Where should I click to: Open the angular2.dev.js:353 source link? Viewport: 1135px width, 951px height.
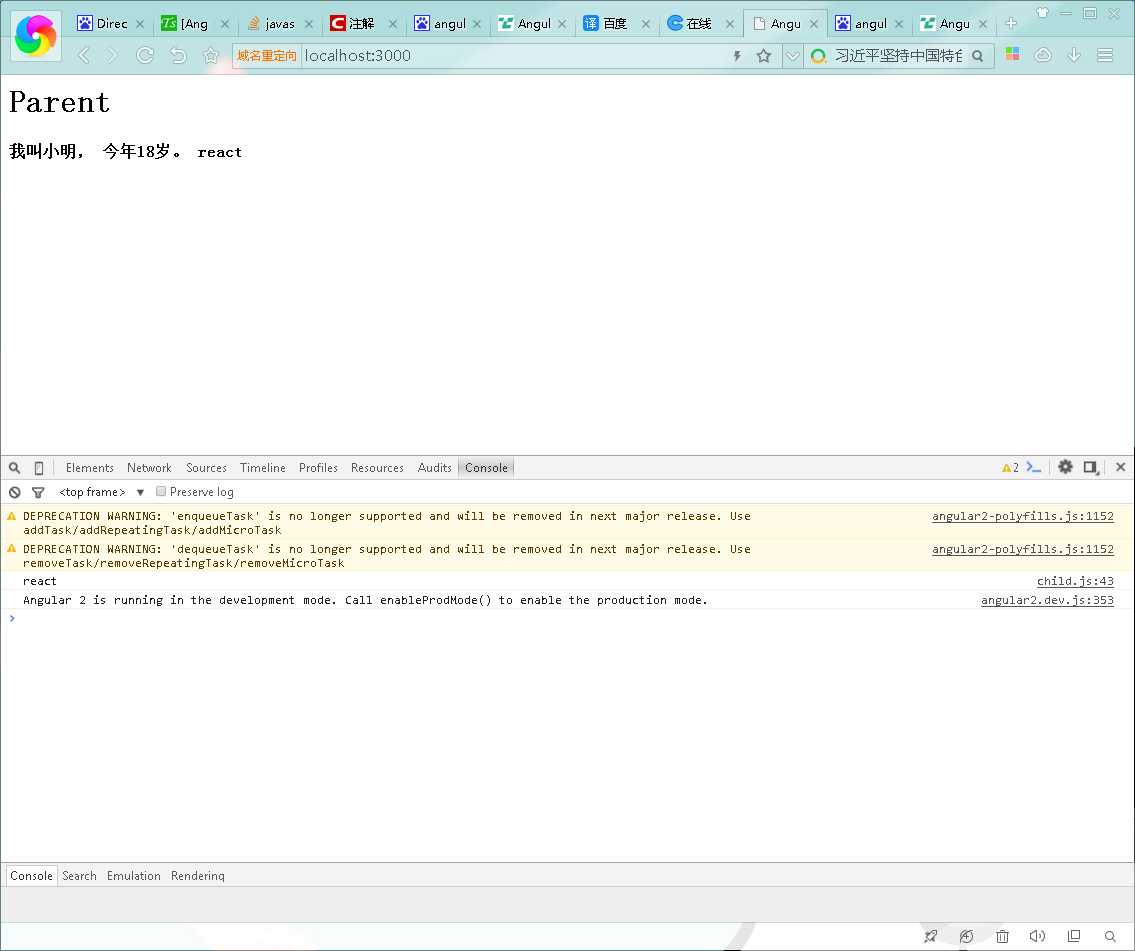[x=1047, y=600]
